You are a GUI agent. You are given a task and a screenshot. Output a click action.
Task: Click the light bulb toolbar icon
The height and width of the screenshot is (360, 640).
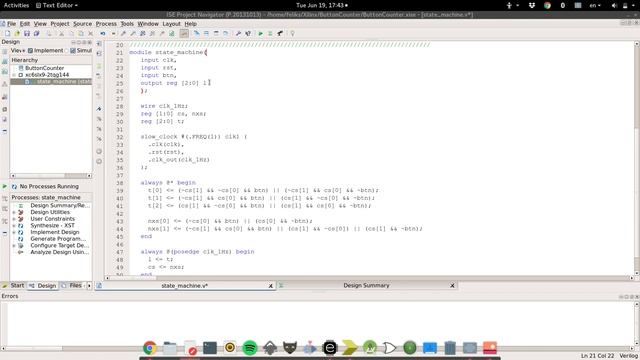pos(293,33)
